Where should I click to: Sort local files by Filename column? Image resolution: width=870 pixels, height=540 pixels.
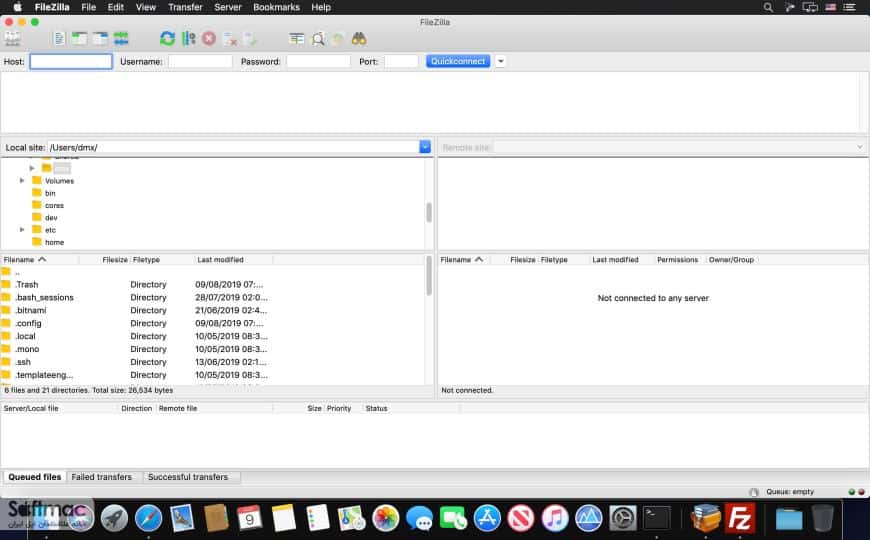click(40, 260)
